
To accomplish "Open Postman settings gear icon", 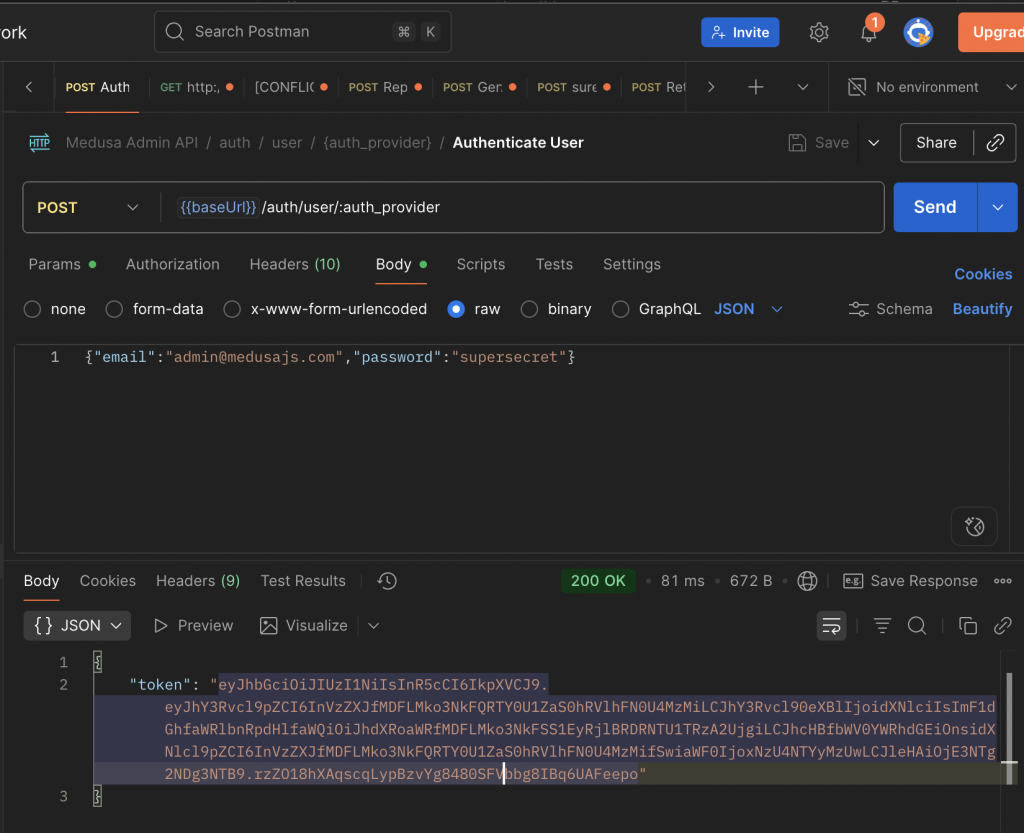I will [x=819, y=32].
